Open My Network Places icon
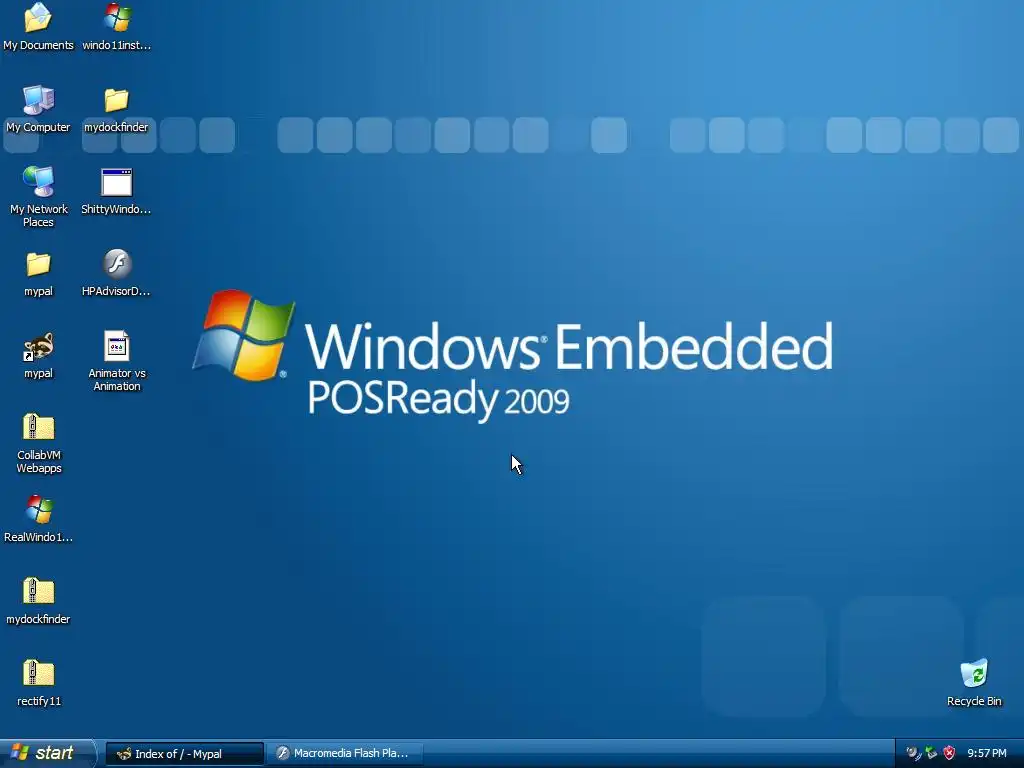Viewport: 1024px width, 768px height. (39, 196)
